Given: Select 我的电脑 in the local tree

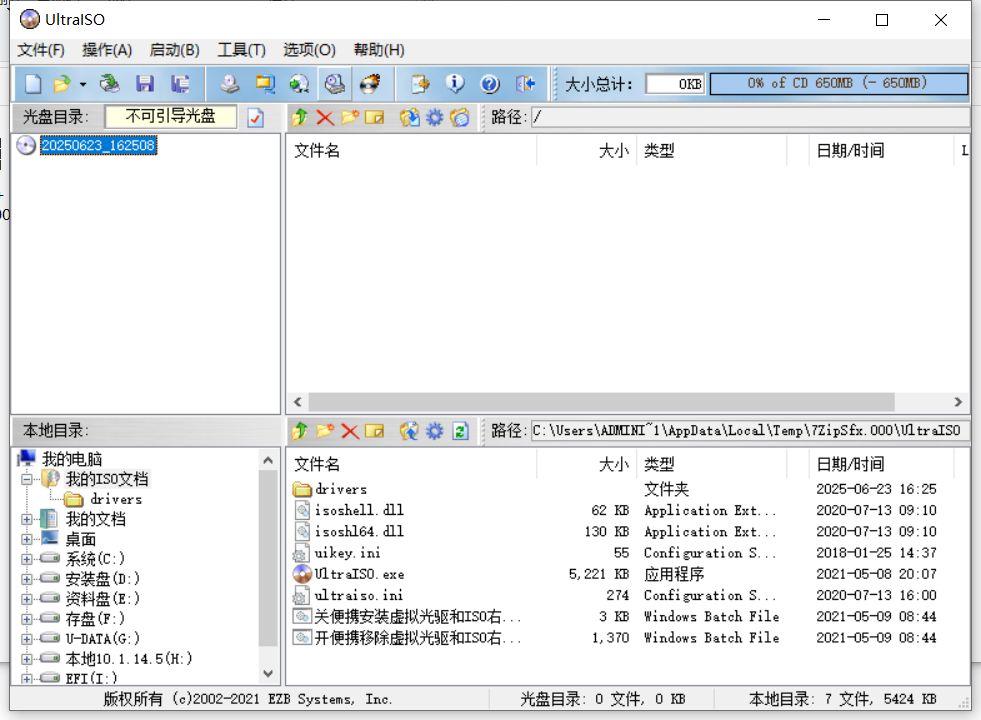Looking at the screenshot, I should 71,459.
